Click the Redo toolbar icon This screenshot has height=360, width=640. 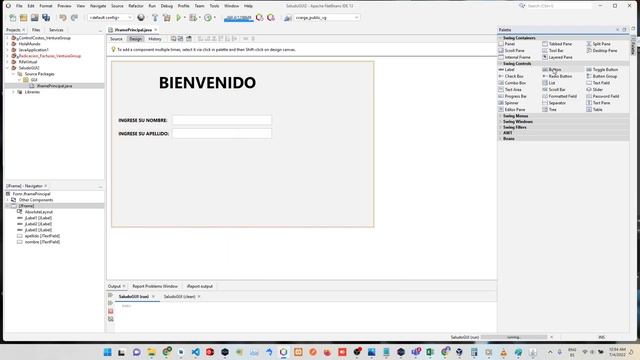pos(74,18)
